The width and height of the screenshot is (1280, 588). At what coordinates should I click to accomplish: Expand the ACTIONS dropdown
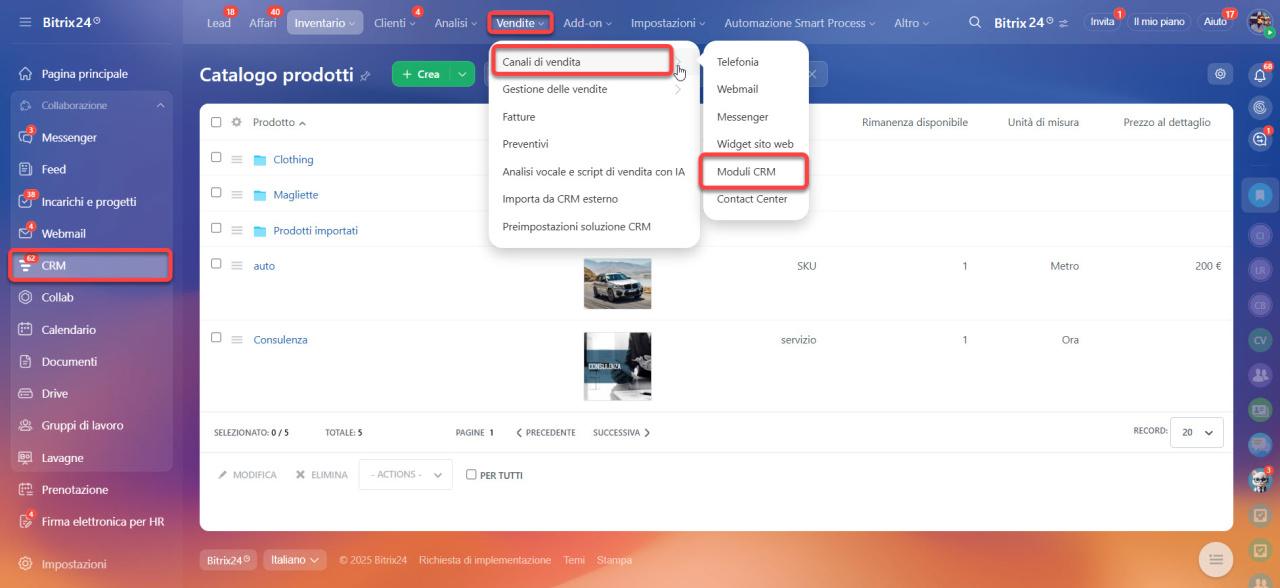[x=405, y=475]
